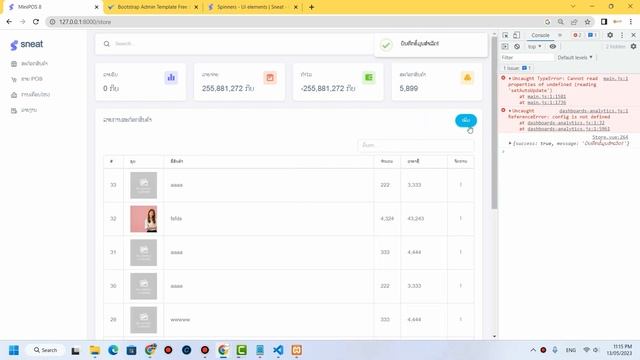Show more DevTools tabs chevron
Screen dimensions: 640x360
click(x=560, y=35)
